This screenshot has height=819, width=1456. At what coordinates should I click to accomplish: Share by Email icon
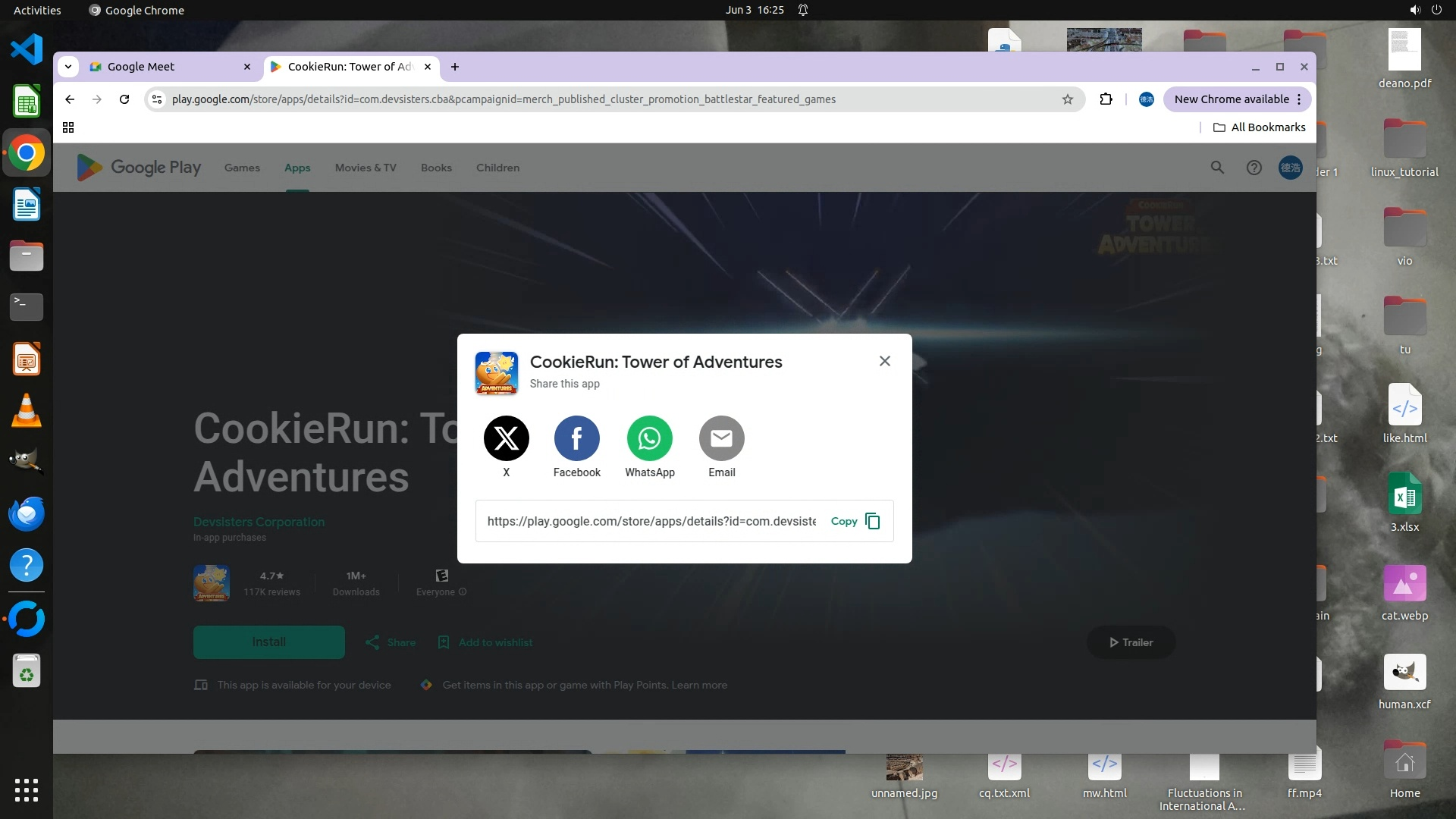tap(721, 438)
